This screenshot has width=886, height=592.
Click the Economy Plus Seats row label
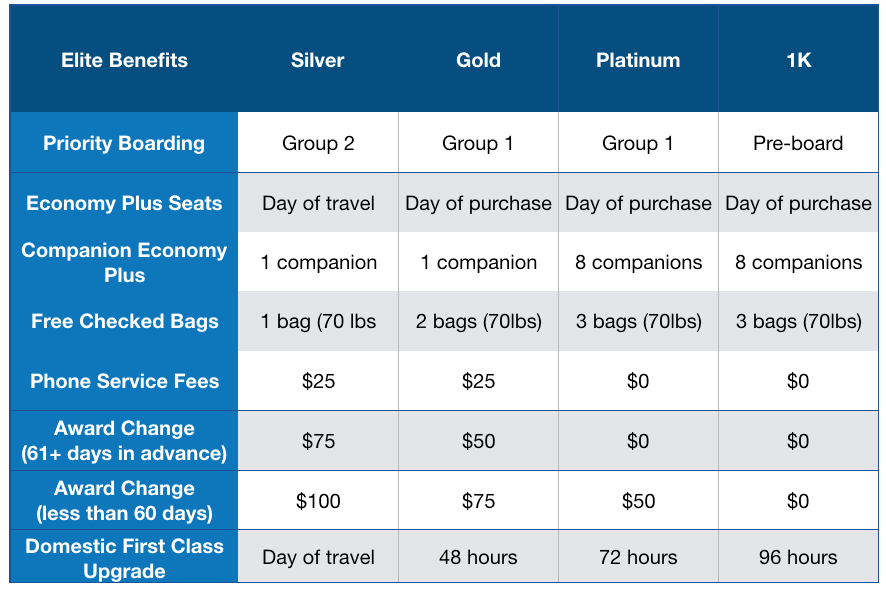coord(124,203)
